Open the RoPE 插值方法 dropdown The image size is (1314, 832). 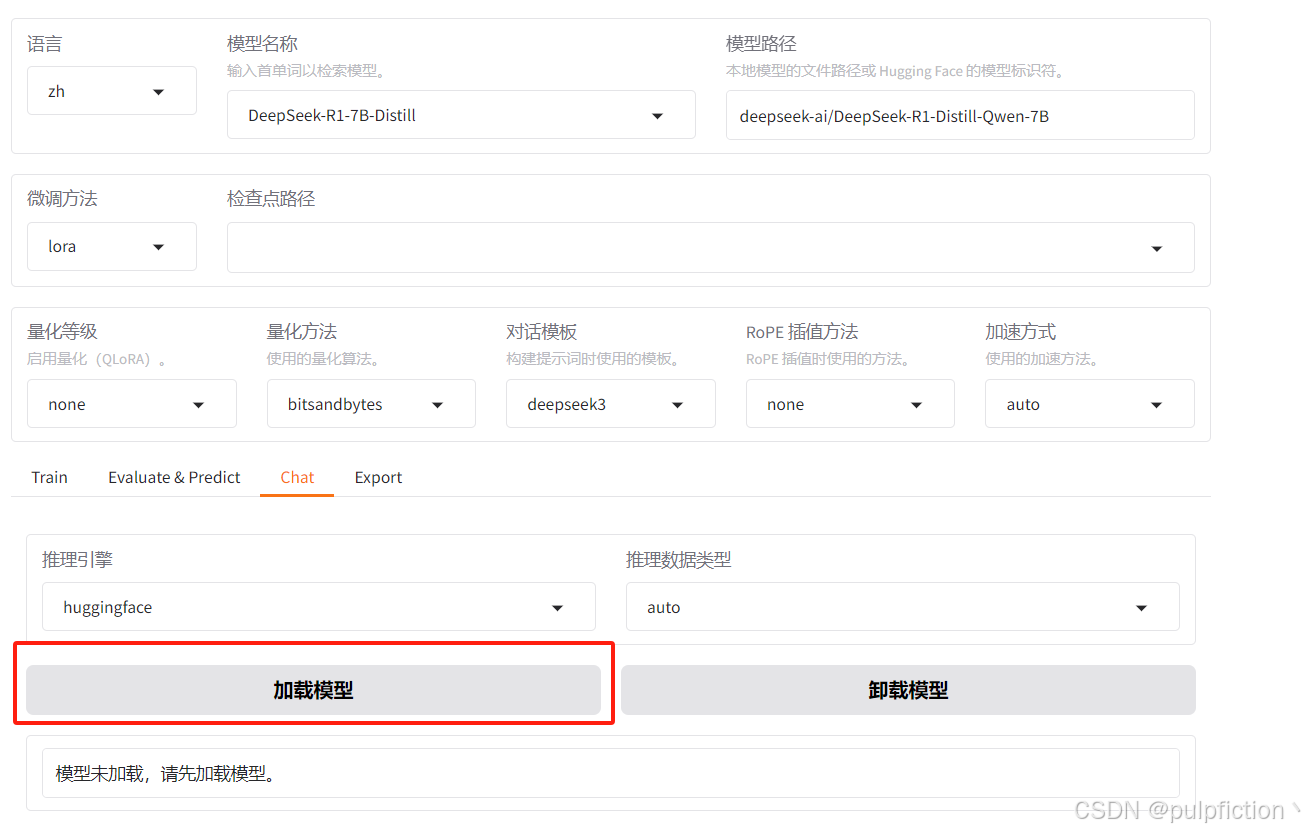(x=850, y=404)
